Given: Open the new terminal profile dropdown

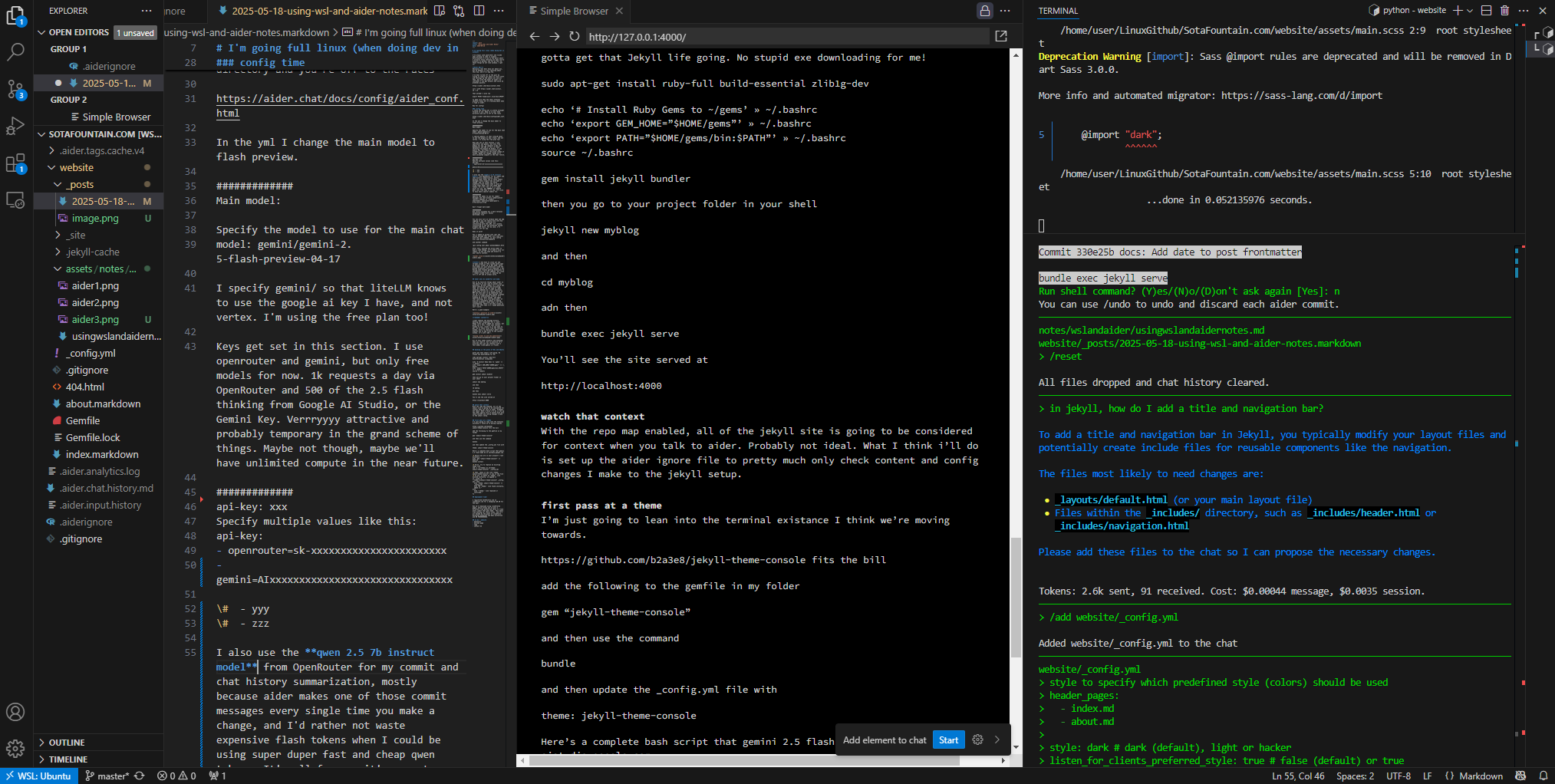Looking at the screenshot, I should (1470, 11).
